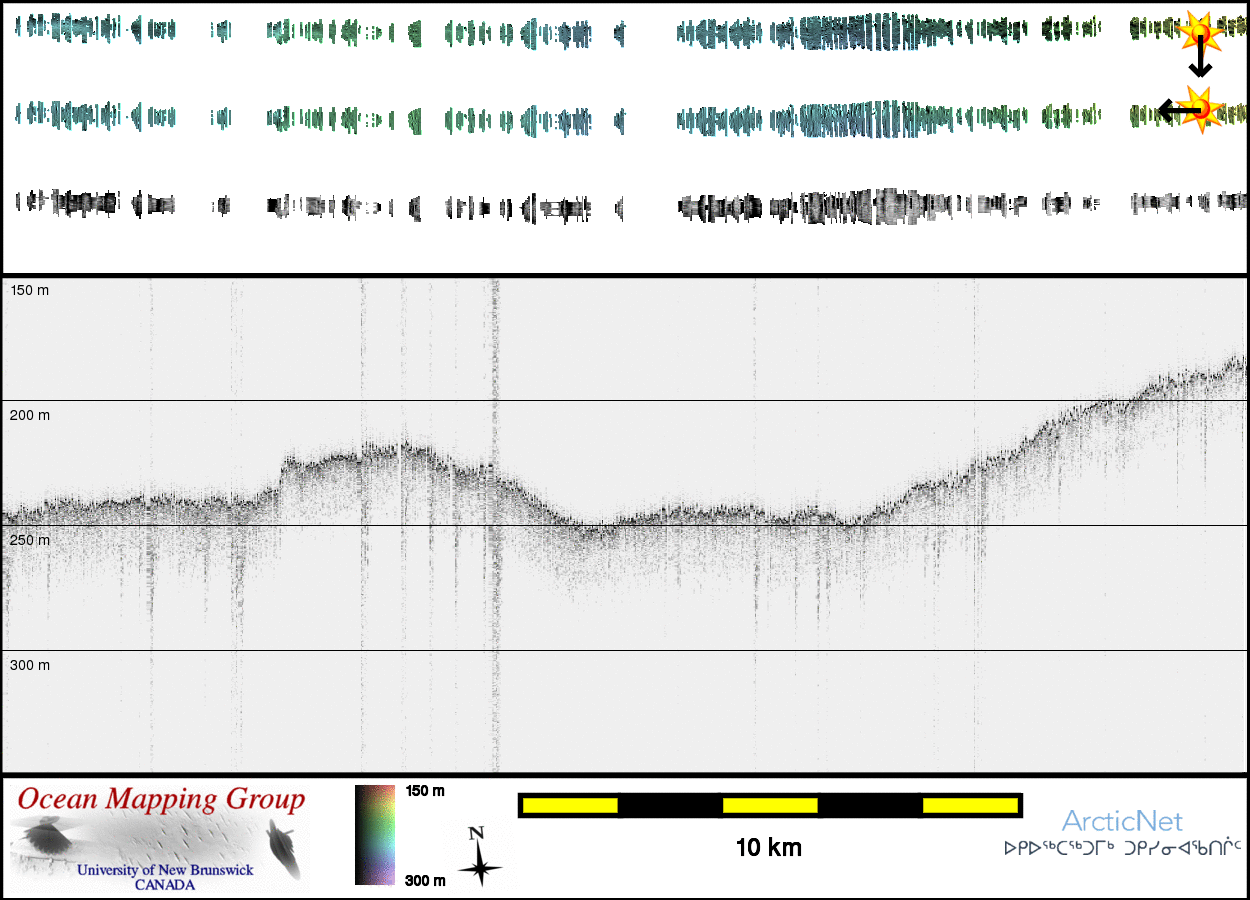Click the Inuktitut syllabics text under ArcticNet
1250x900 pixels.
1122,849
